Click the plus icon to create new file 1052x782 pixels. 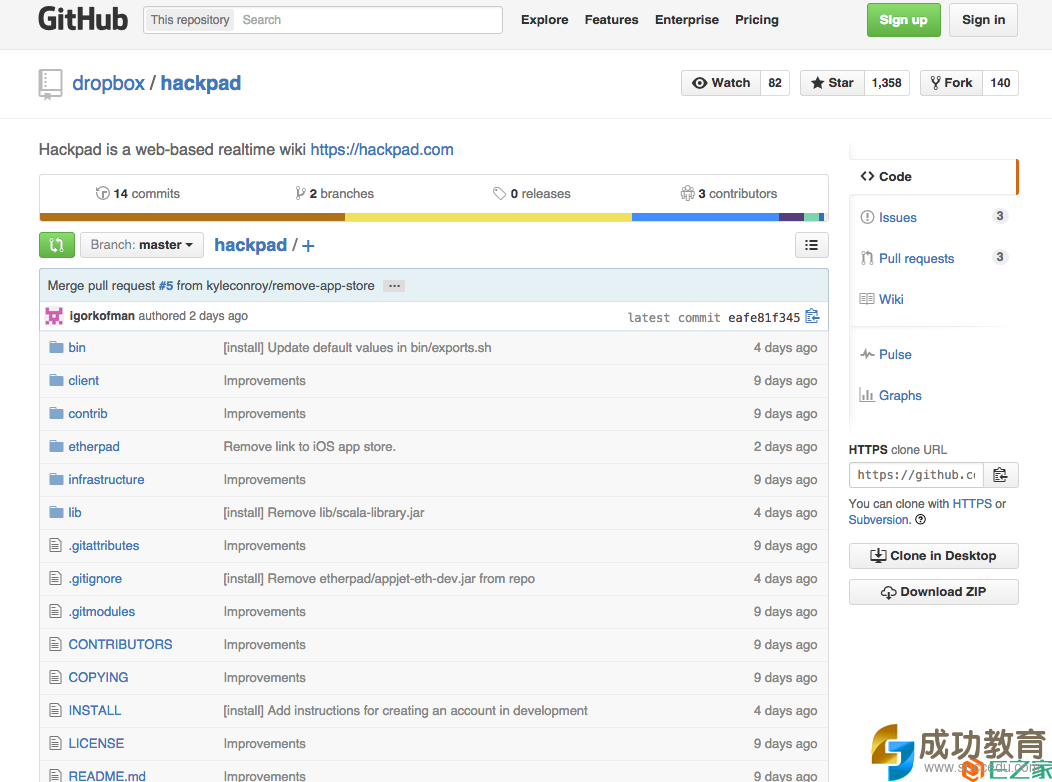click(308, 246)
